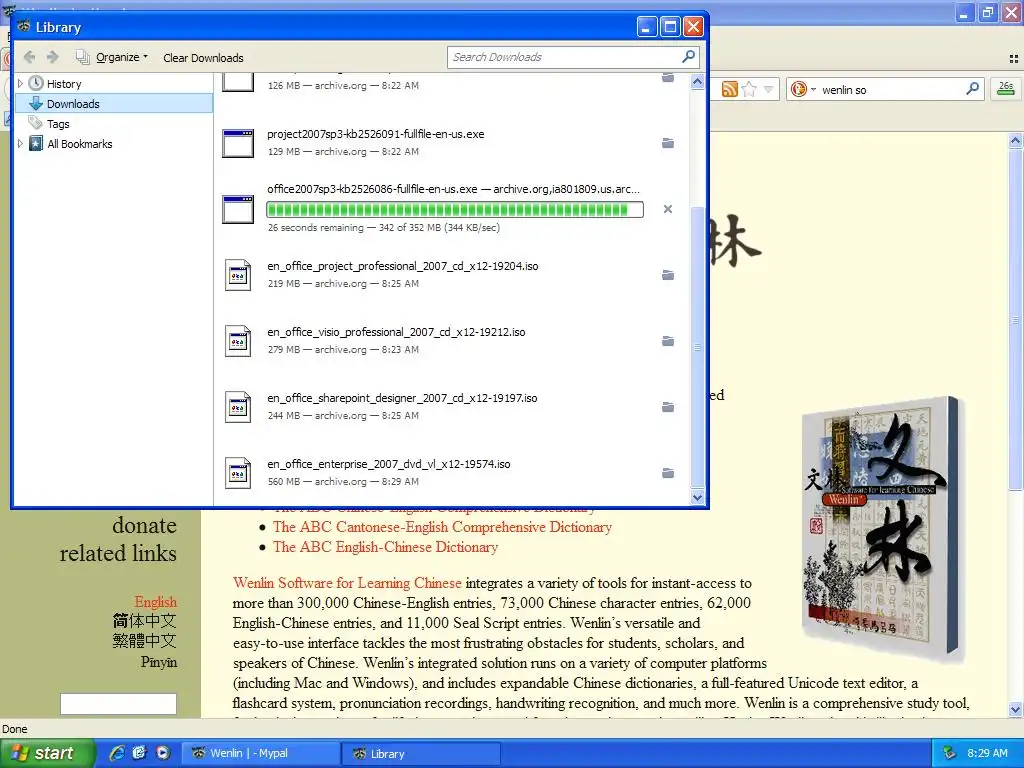Click the en_office_enterprise_2007 iso file icon
The image size is (1024, 768).
pos(238,473)
